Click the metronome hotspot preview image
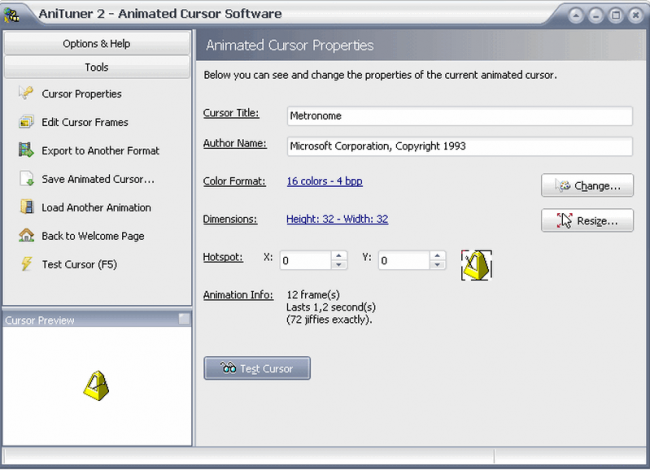650x470 pixels. point(476,265)
